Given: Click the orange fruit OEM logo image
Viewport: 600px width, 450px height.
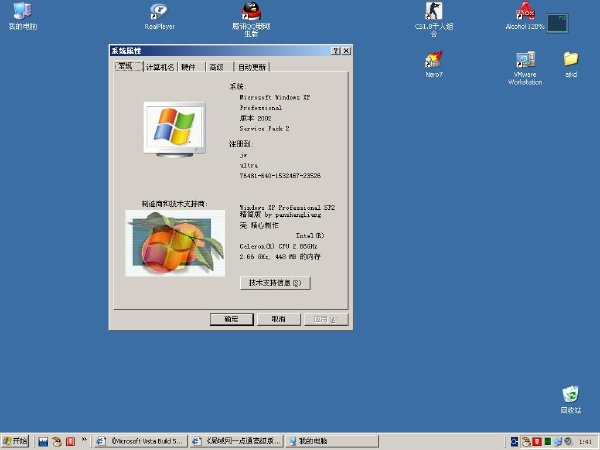Looking at the screenshot, I should 175,243.
